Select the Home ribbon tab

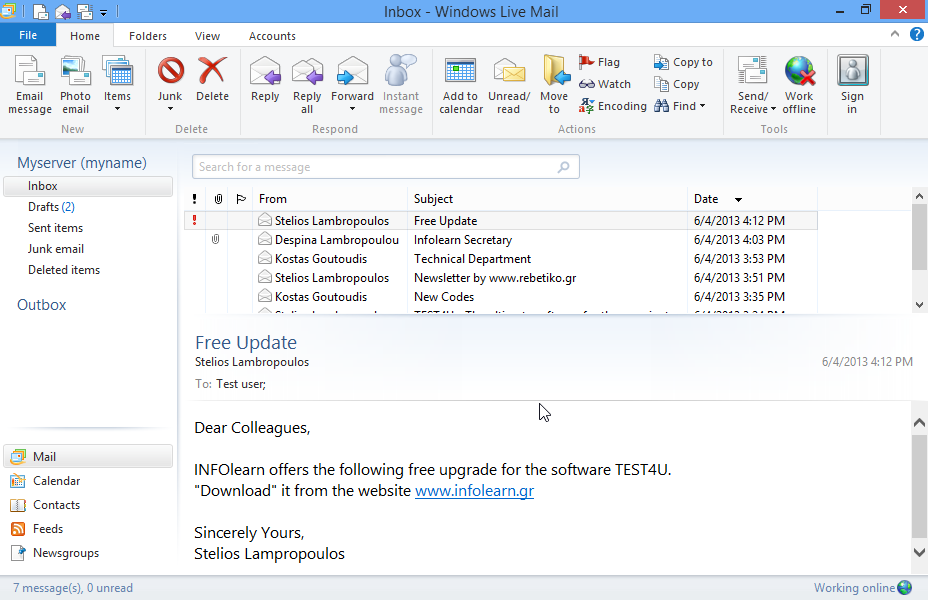coord(85,36)
